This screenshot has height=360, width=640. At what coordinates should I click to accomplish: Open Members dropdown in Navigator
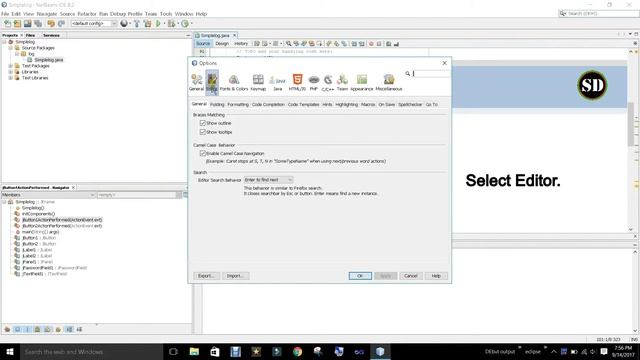coord(48,195)
